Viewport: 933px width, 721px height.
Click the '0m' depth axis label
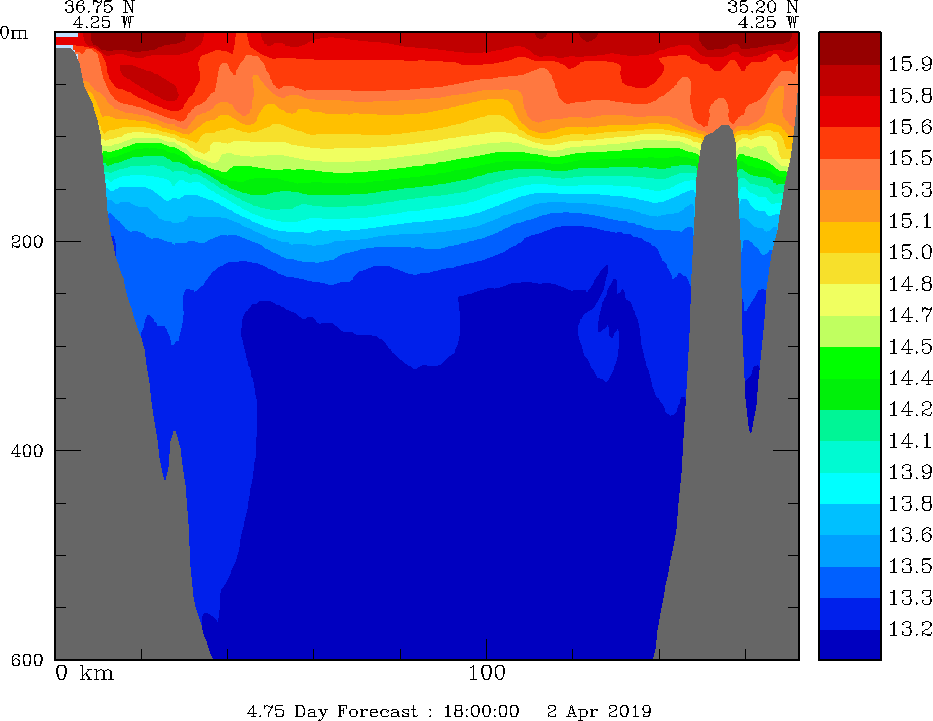pyautogui.click(x=14, y=33)
